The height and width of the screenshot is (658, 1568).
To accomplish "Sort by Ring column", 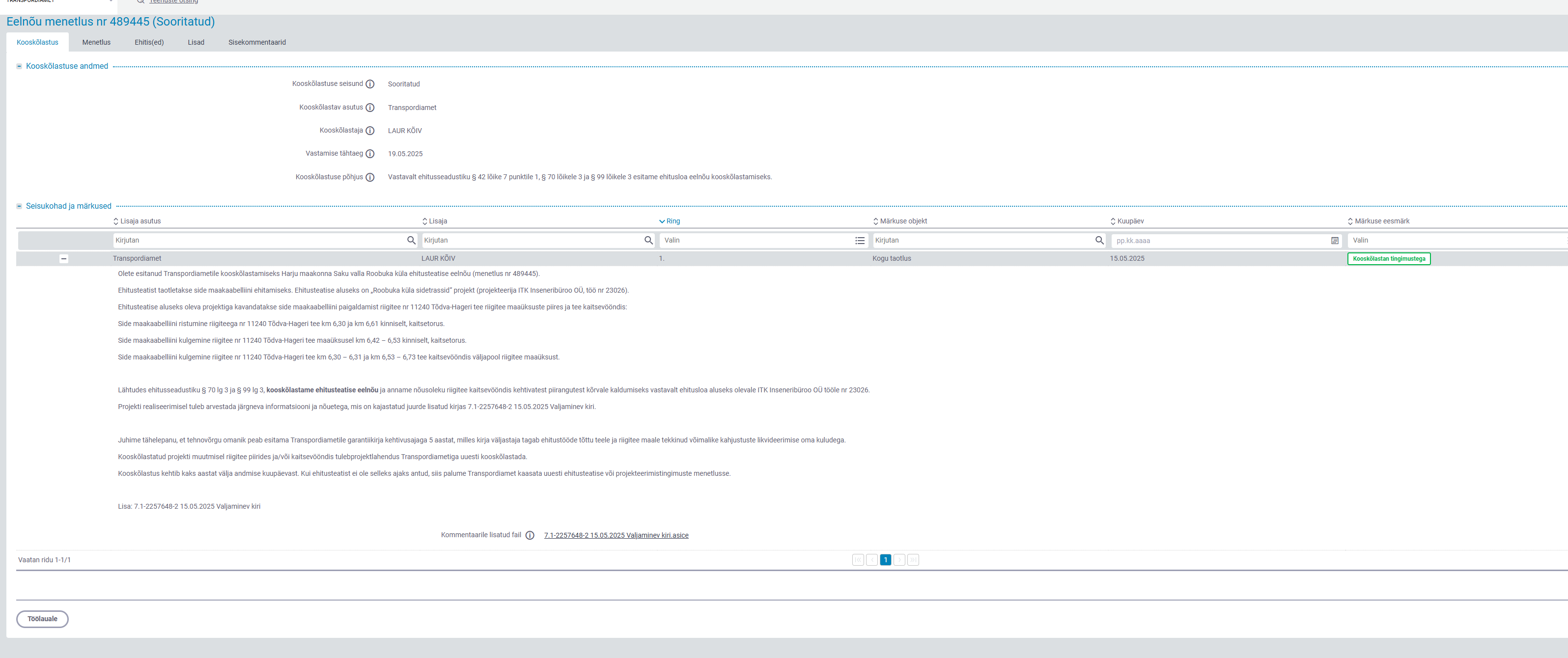I will 670,221.
